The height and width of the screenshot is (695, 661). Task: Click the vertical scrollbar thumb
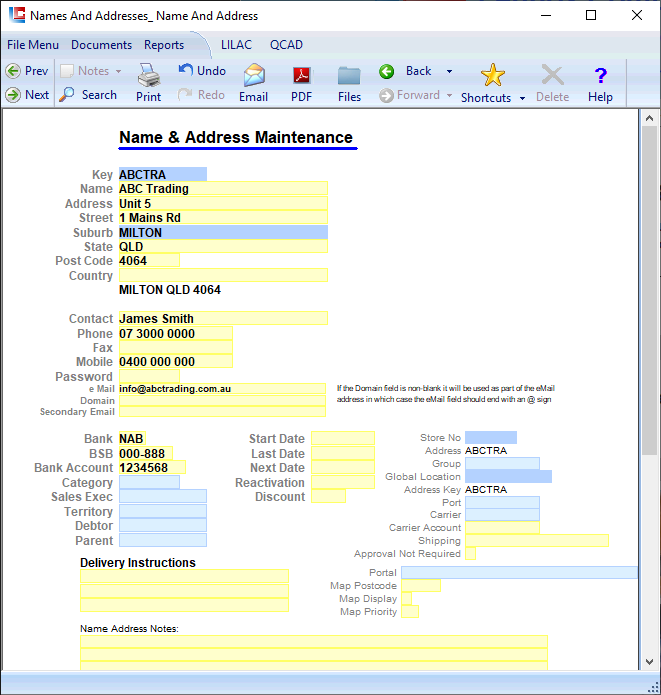pos(649,290)
